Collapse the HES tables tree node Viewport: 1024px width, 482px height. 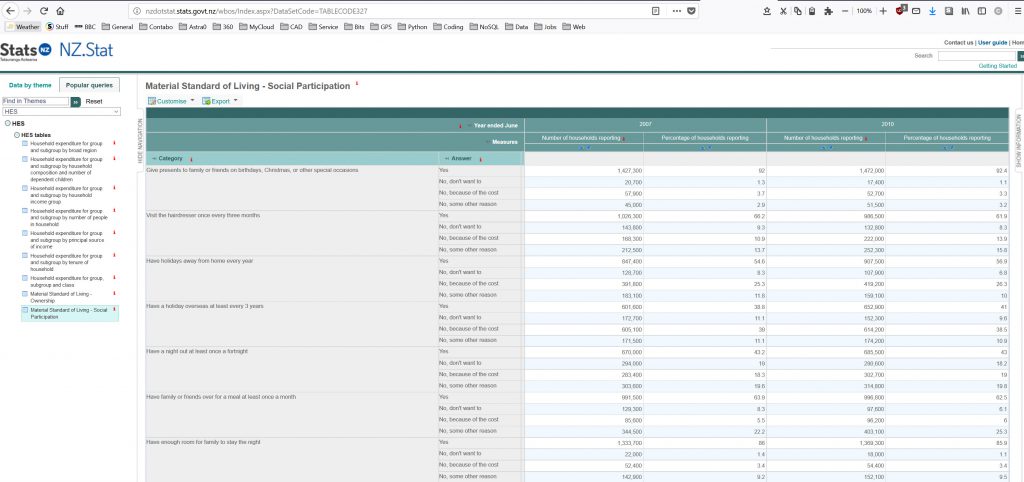tap(15, 134)
